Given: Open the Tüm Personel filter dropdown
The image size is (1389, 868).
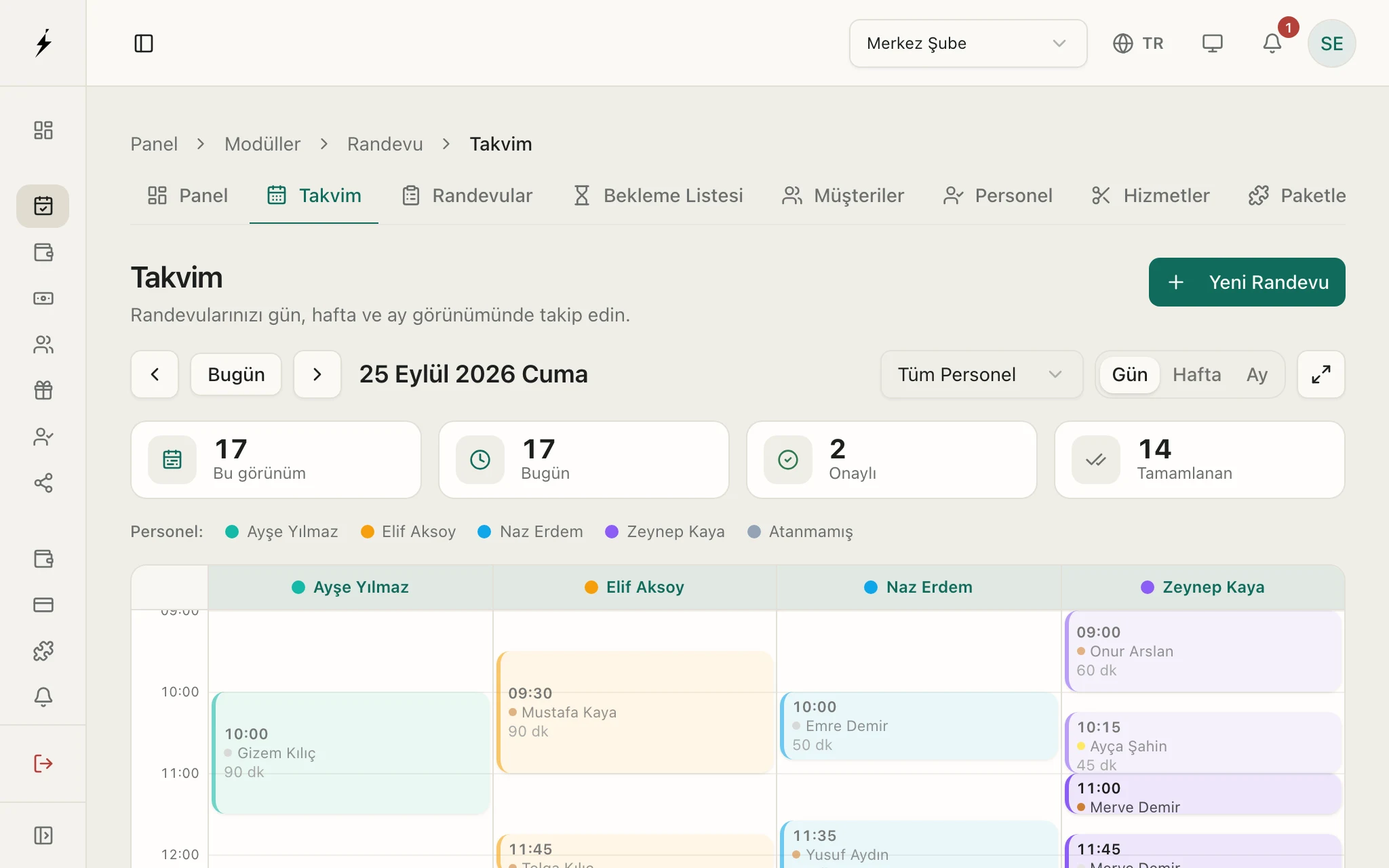Looking at the screenshot, I should pos(982,374).
